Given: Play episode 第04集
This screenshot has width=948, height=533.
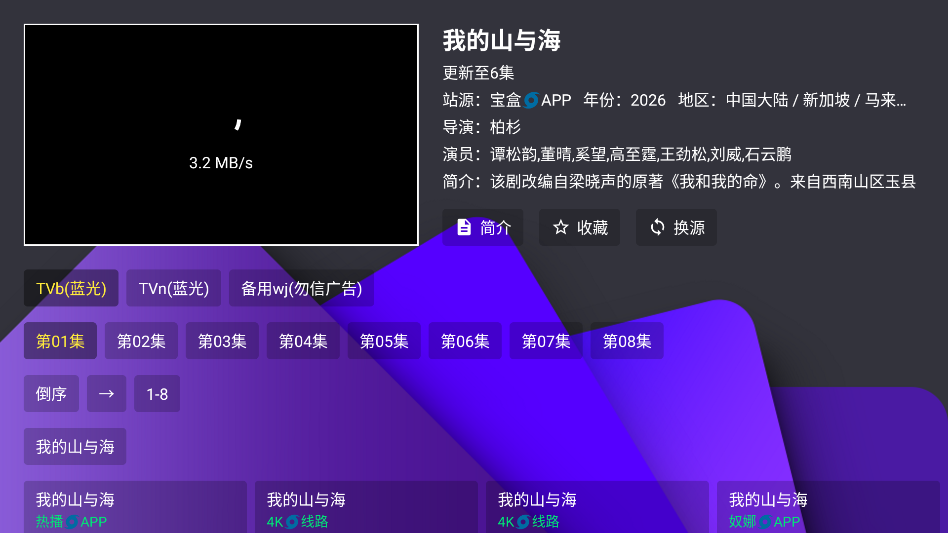Looking at the screenshot, I should [304, 341].
